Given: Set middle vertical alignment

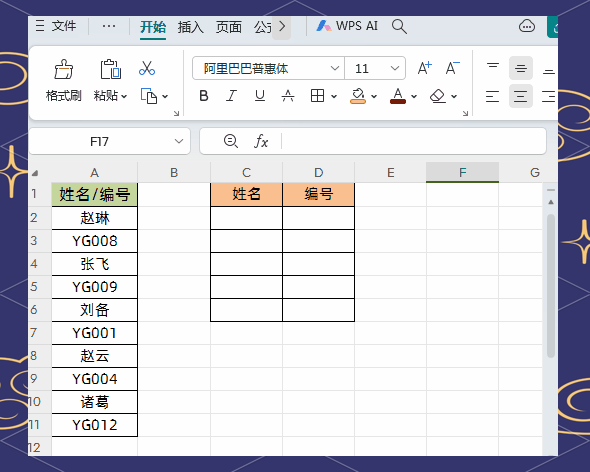Looking at the screenshot, I should pyautogui.click(x=521, y=68).
